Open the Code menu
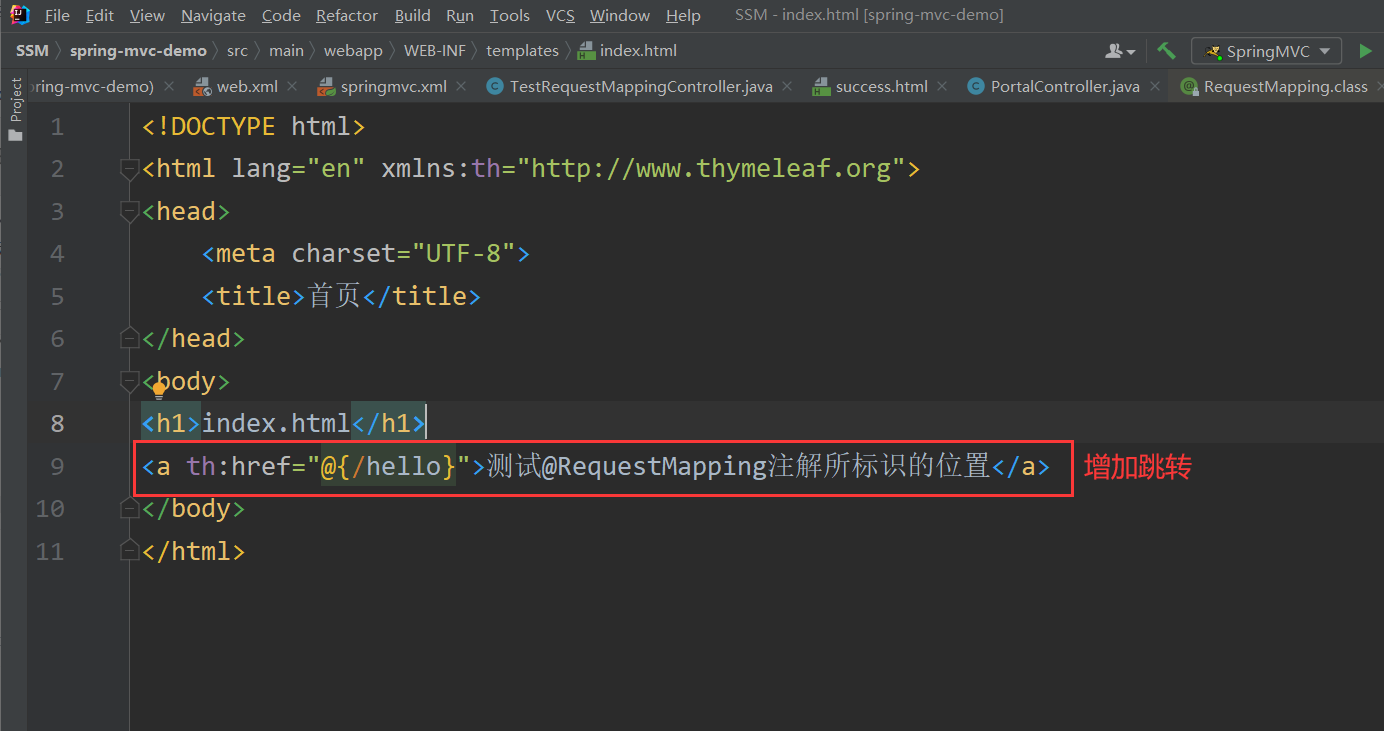The image size is (1384, 731). pyautogui.click(x=281, y=15)
